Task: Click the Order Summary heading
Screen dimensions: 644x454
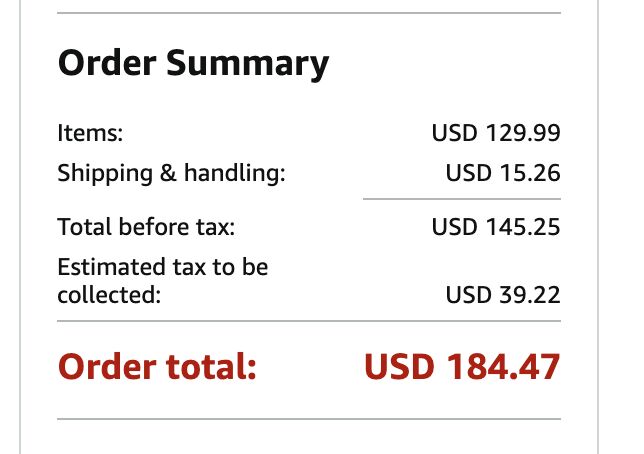Action: coord(193,64)
